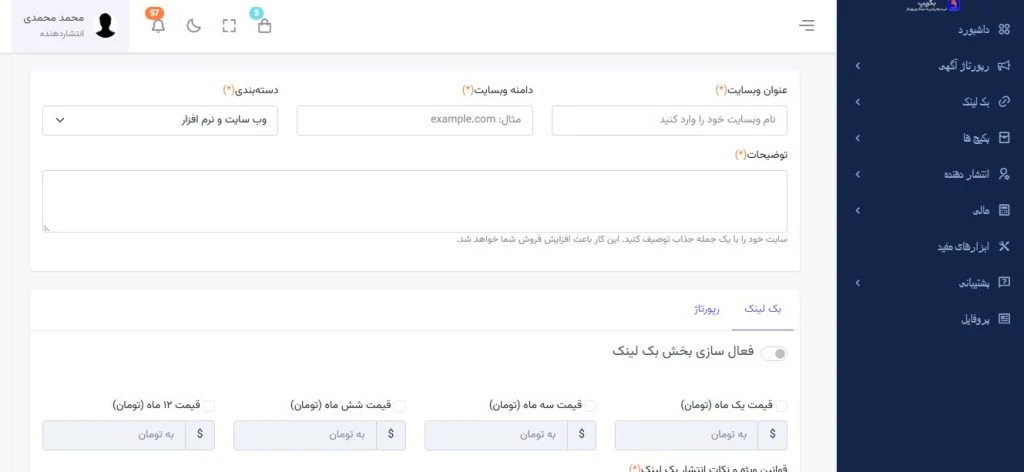Open the دسته‌بندی category dropdown
The height and width of the screenshot is (472, 1024).
pos(160,120)
